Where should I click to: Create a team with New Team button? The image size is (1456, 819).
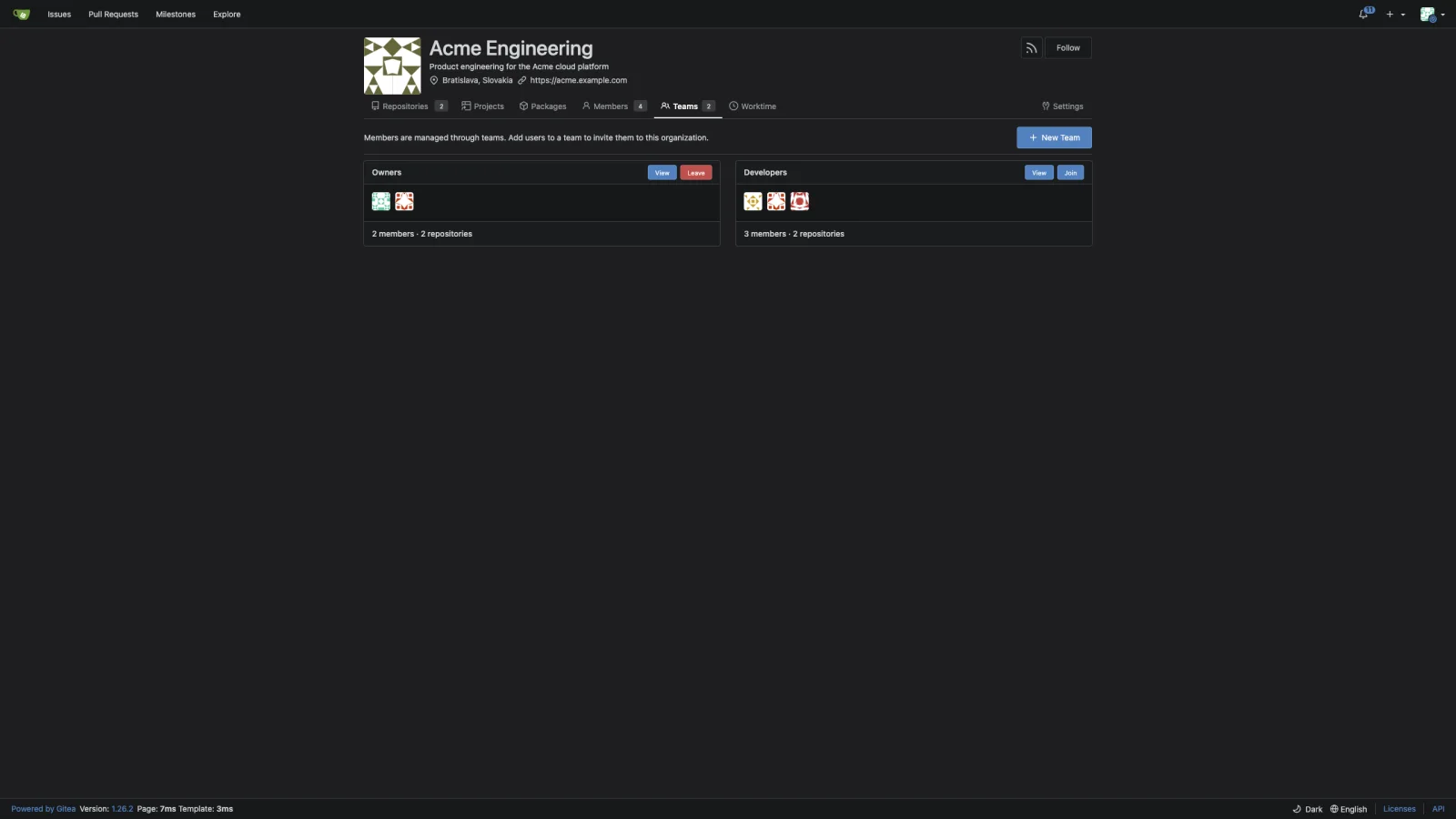pos(1054,137)
